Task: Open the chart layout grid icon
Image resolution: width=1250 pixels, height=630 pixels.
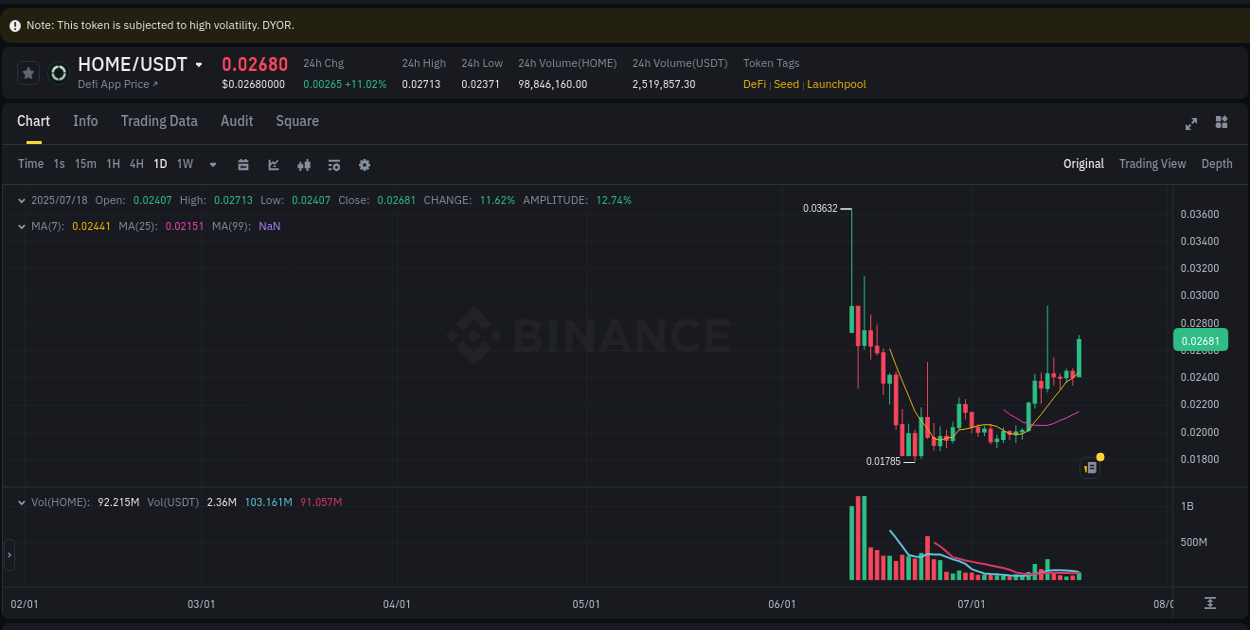Action: (x=1221, y=123)
